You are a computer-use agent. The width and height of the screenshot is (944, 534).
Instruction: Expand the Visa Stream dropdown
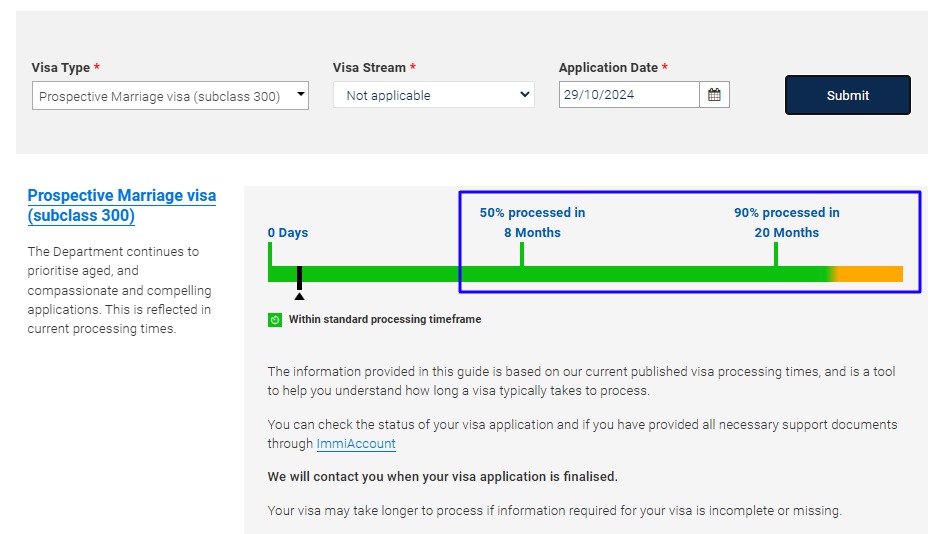[x=433, y=95]
